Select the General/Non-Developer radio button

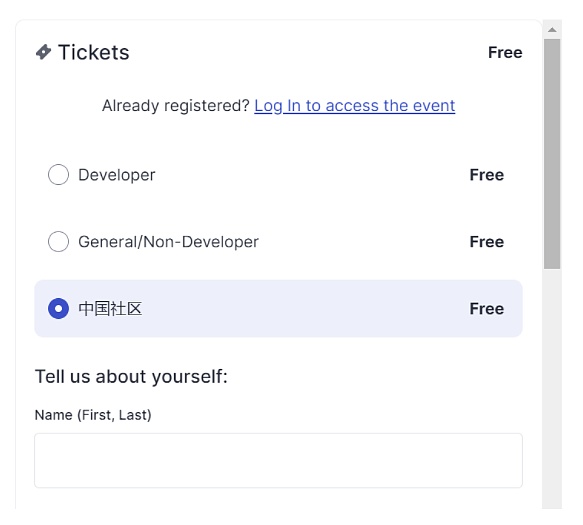pyautogui.click(x=58, y=242)
